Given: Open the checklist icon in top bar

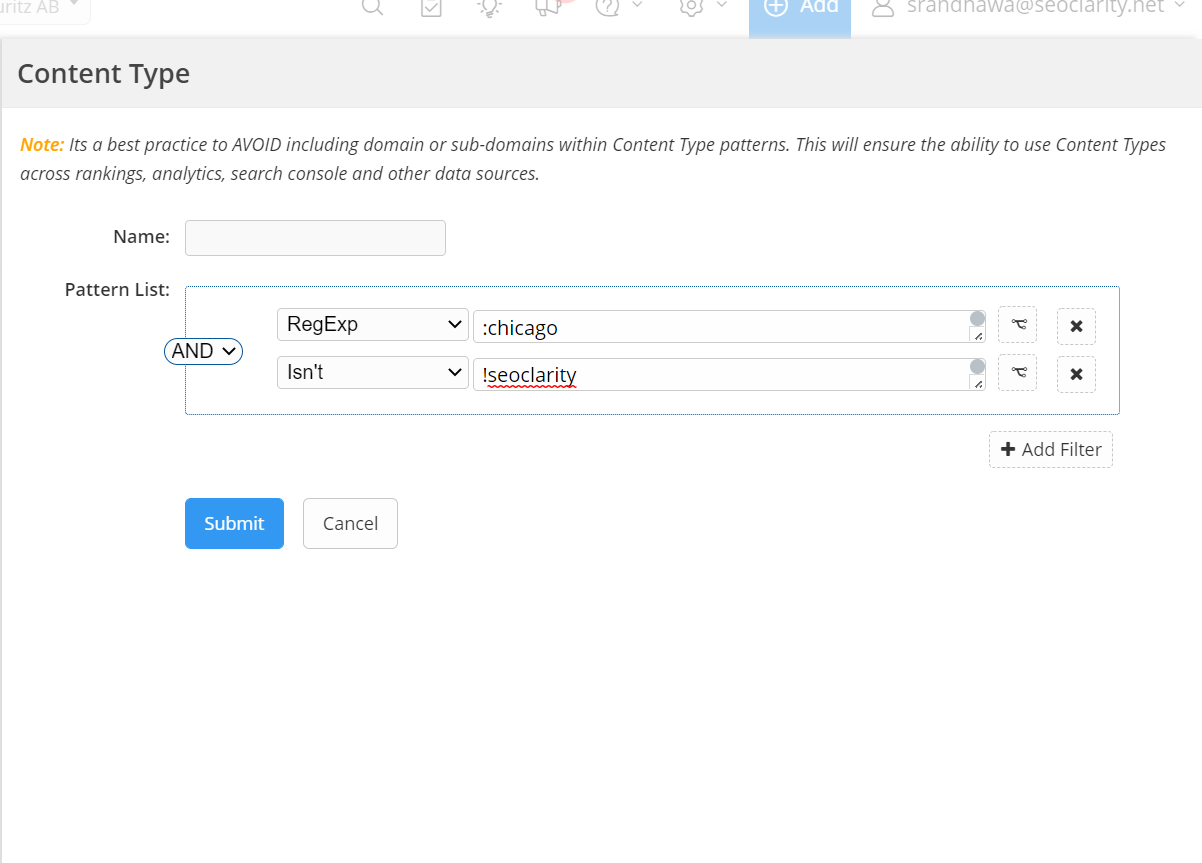Looking at the screenshot, I should coord(431,7).
